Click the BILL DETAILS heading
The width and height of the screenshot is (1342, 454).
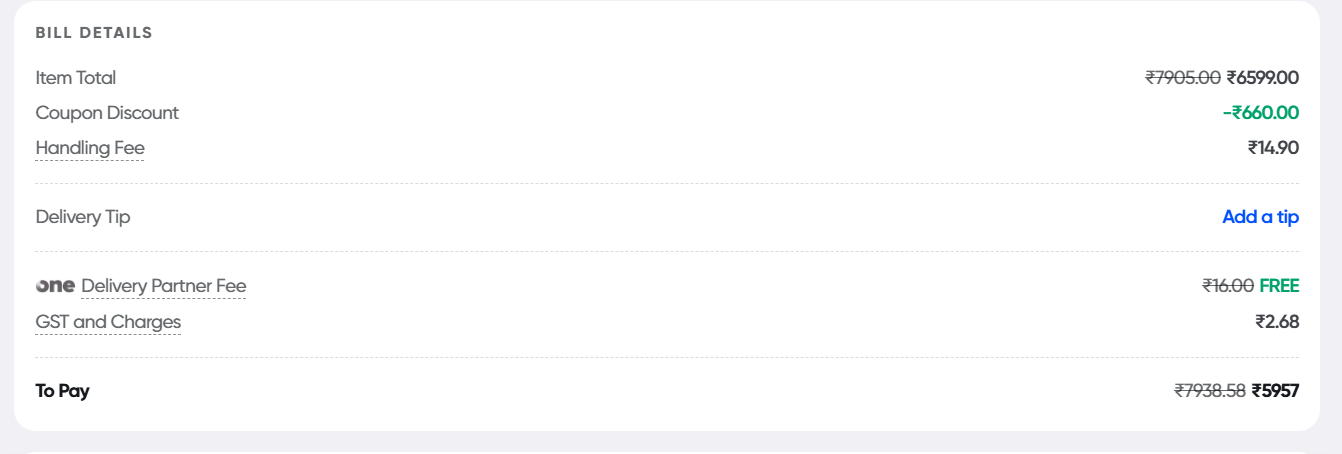click(x=94, y=33)
